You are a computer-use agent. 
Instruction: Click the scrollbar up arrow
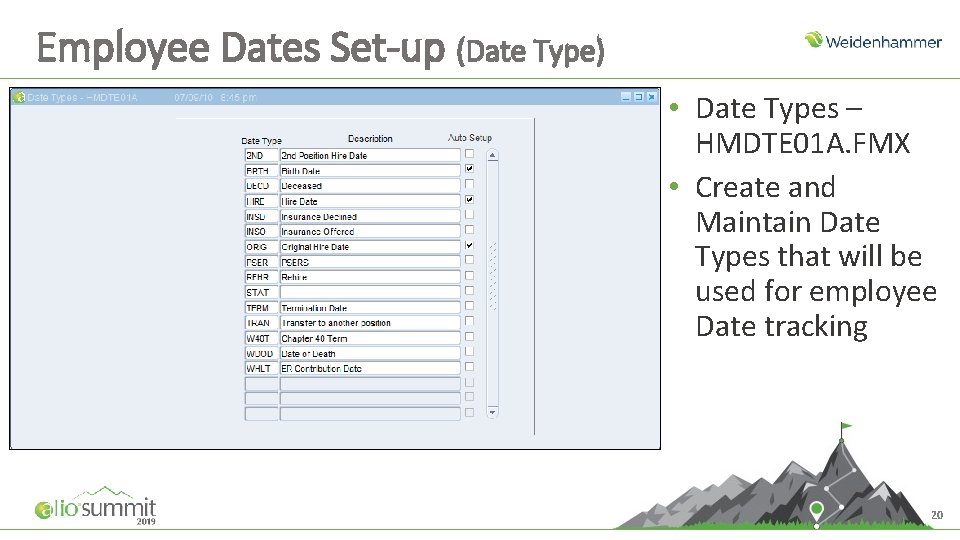[492, 156]
